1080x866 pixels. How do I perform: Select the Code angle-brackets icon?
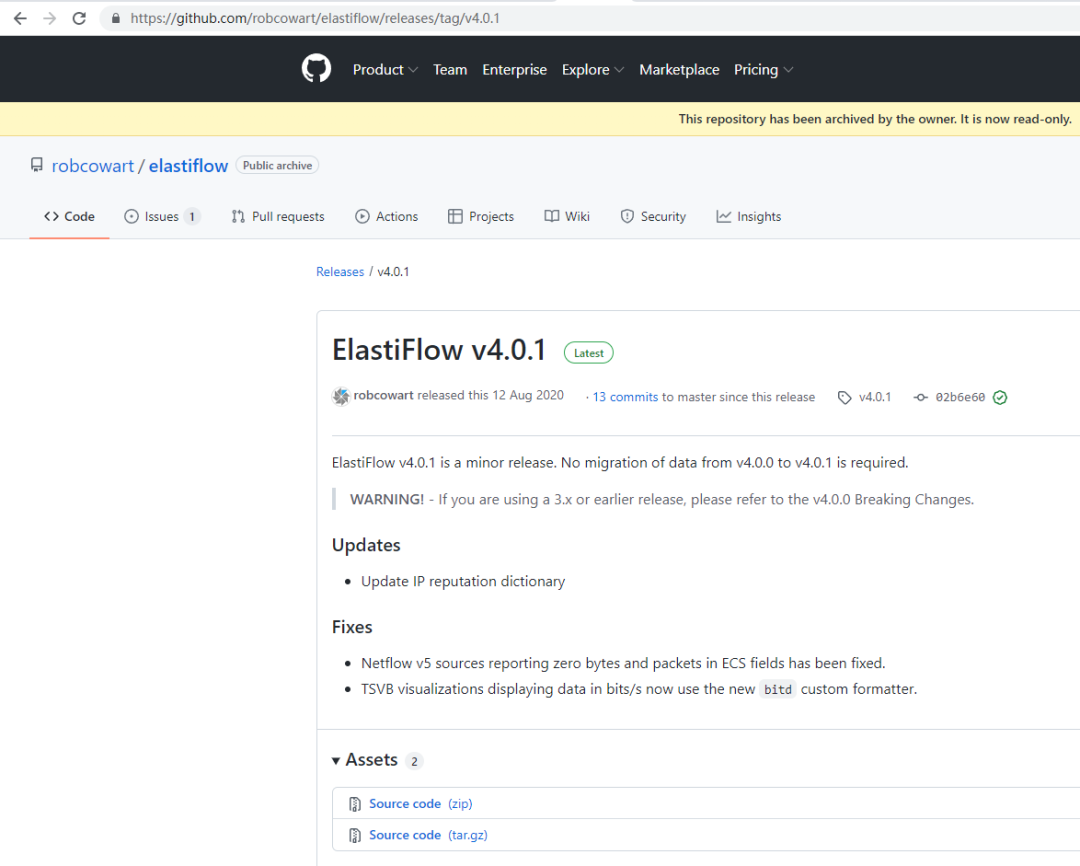click(x=52, y=216)
